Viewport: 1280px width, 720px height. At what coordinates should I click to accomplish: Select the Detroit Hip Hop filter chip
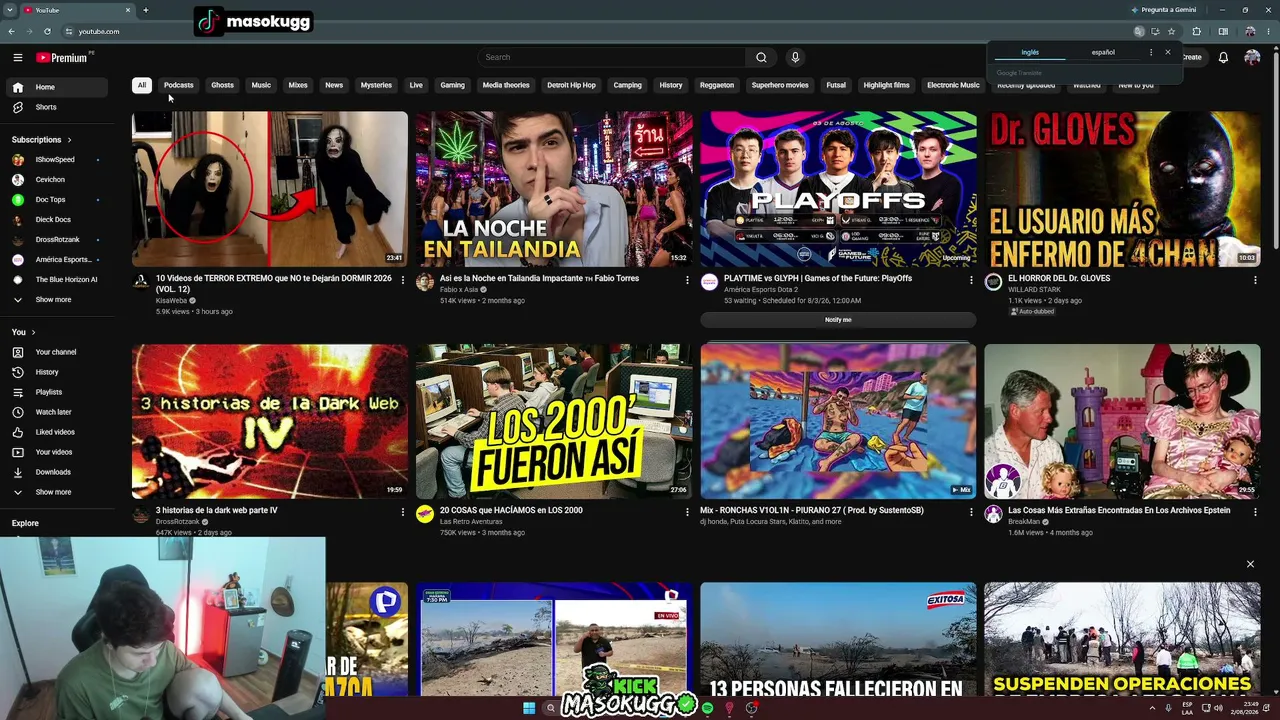[x=571, y=85]
